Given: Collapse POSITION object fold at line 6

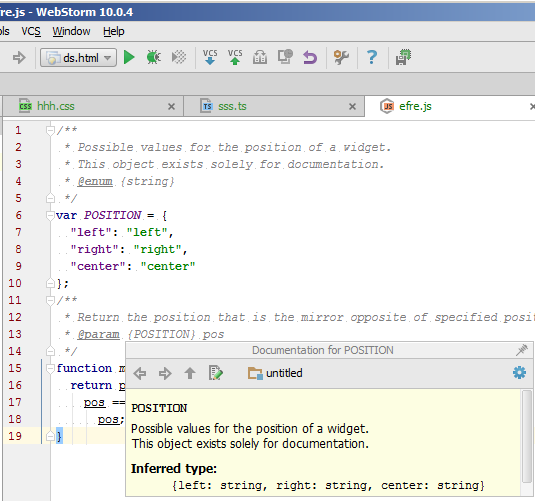Looking at the screenshot, I should click(x=50, y=215).
